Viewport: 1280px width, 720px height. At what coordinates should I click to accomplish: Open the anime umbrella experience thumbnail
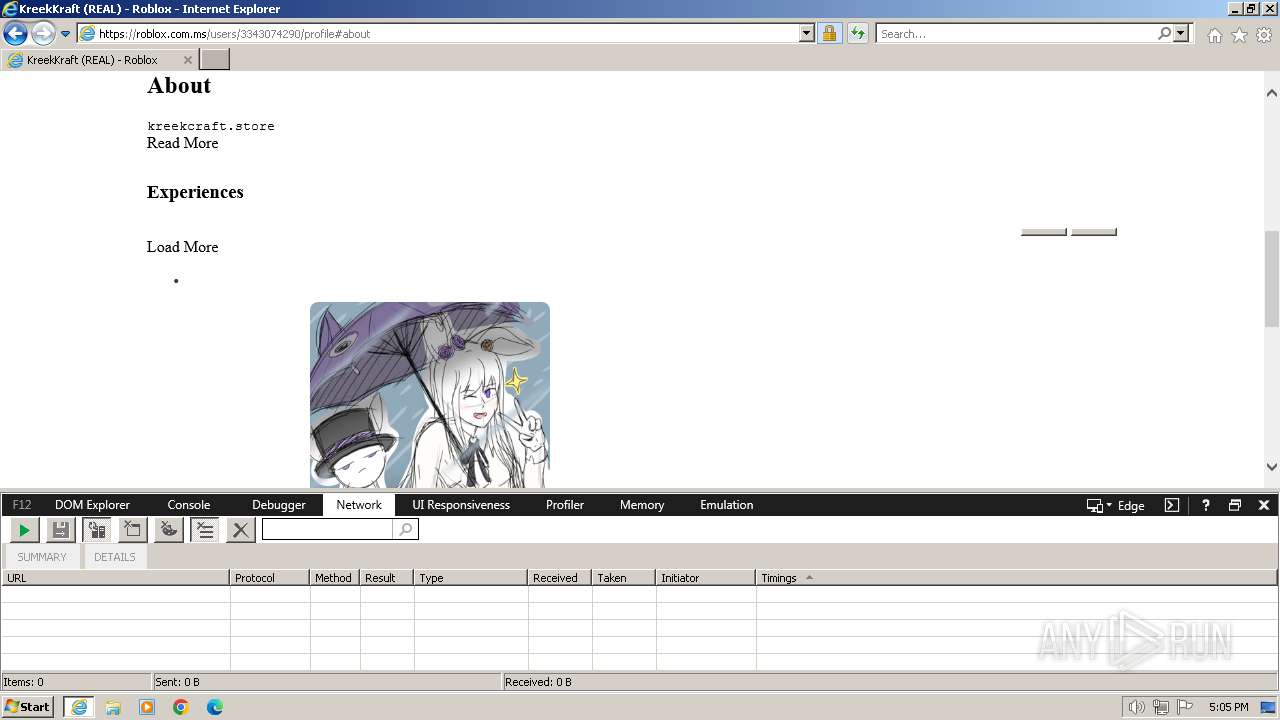(x=430, y=395)
